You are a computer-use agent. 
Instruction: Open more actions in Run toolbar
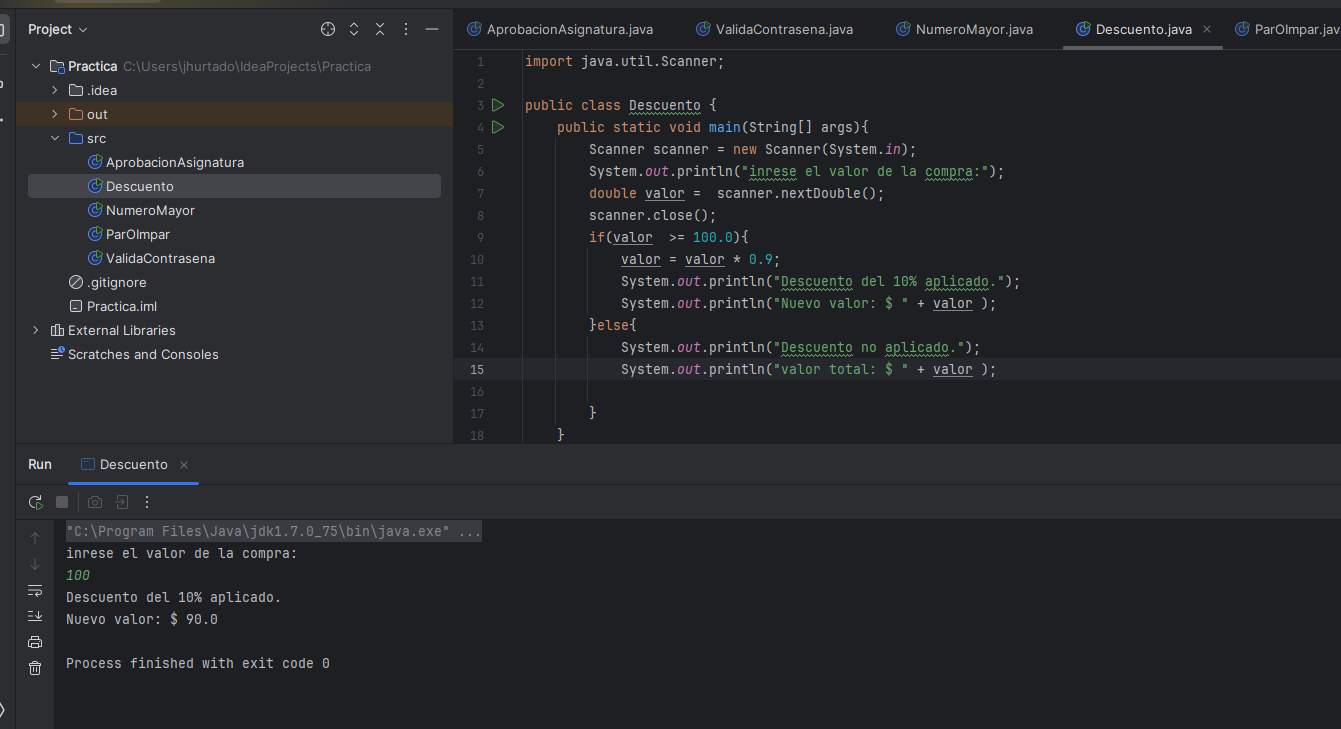click(x=147, y=502)
